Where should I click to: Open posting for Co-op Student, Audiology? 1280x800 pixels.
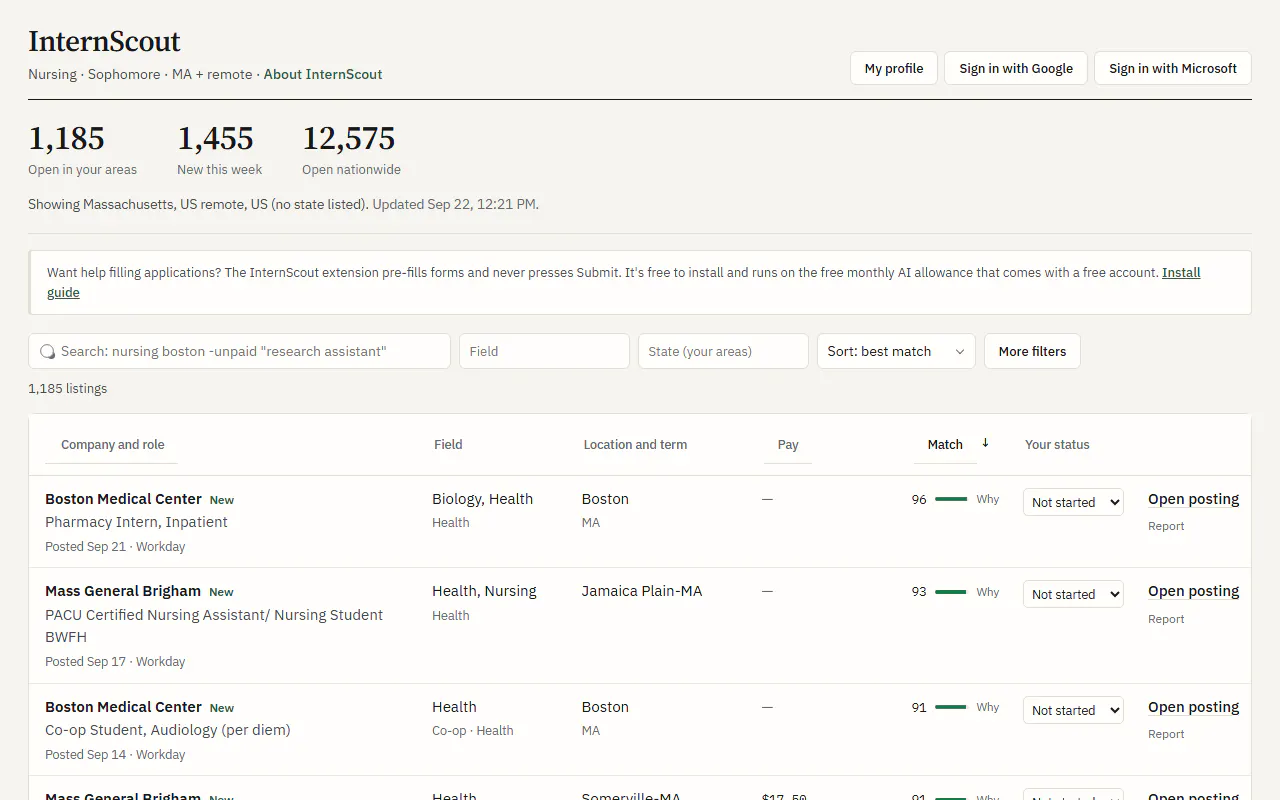click(1193, 707)
